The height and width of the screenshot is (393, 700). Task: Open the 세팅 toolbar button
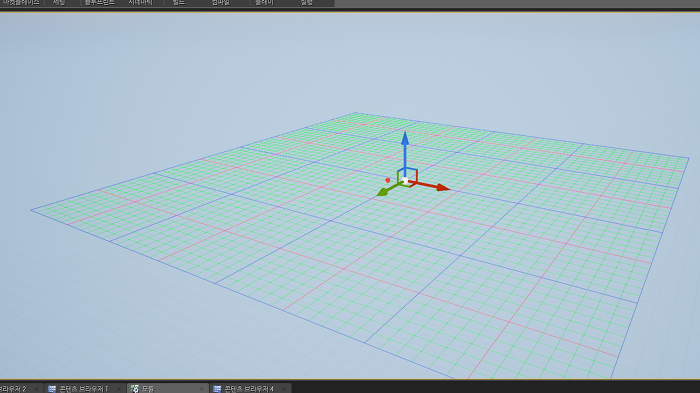[59, 3]
